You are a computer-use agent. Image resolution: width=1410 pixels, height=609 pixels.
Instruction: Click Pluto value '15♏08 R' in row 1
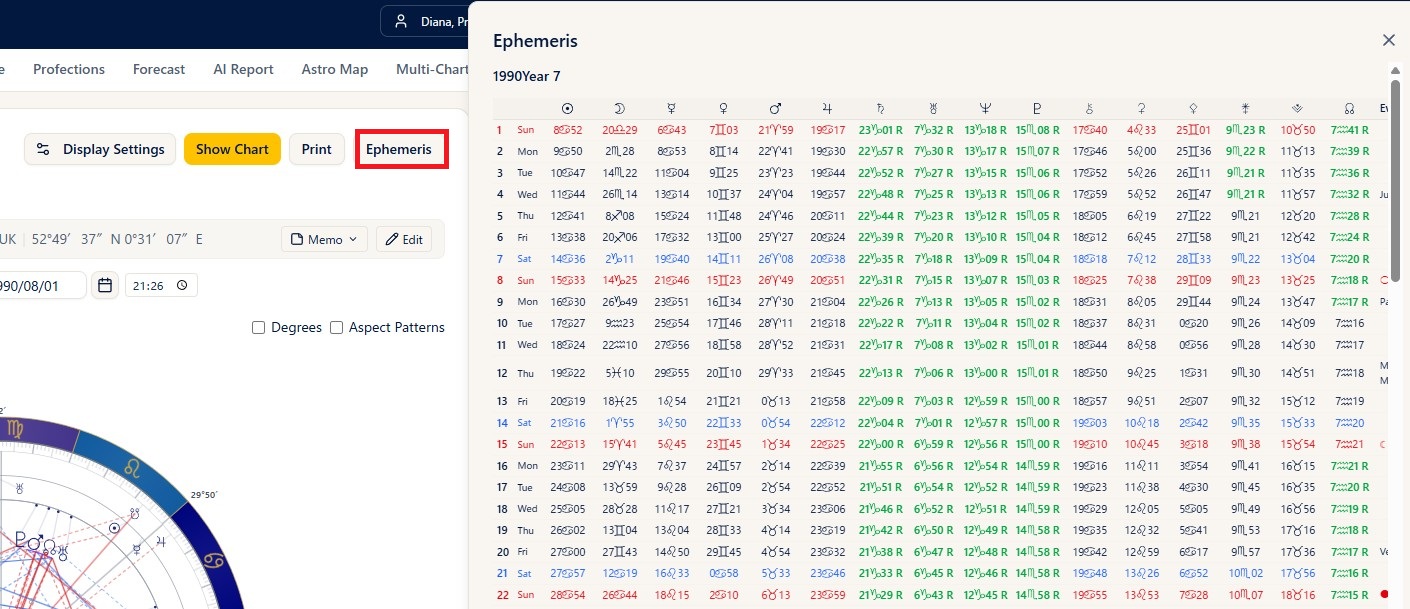(1038, 130)
